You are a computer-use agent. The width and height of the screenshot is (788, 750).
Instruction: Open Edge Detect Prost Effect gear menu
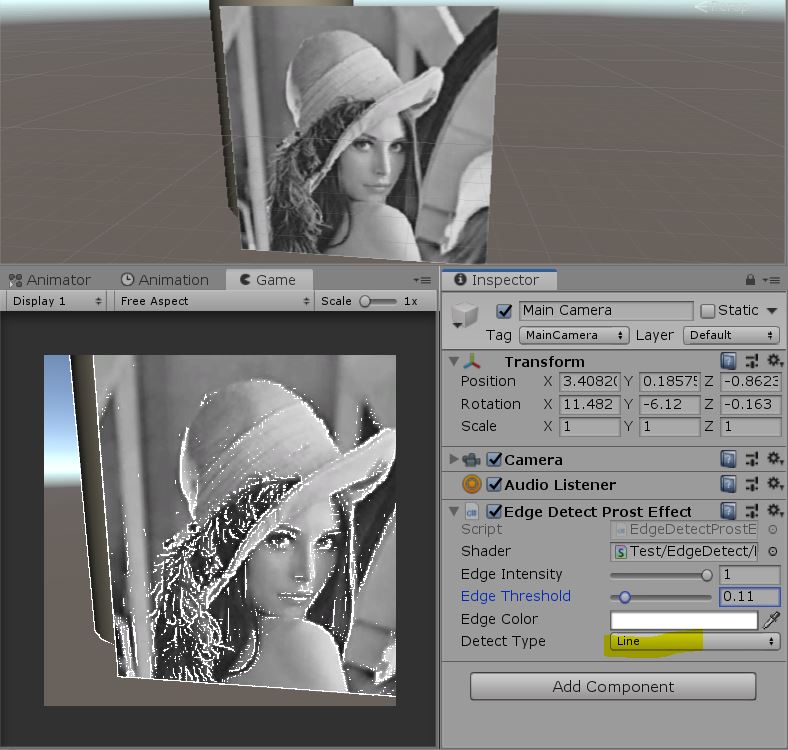[x=774, y=510]
